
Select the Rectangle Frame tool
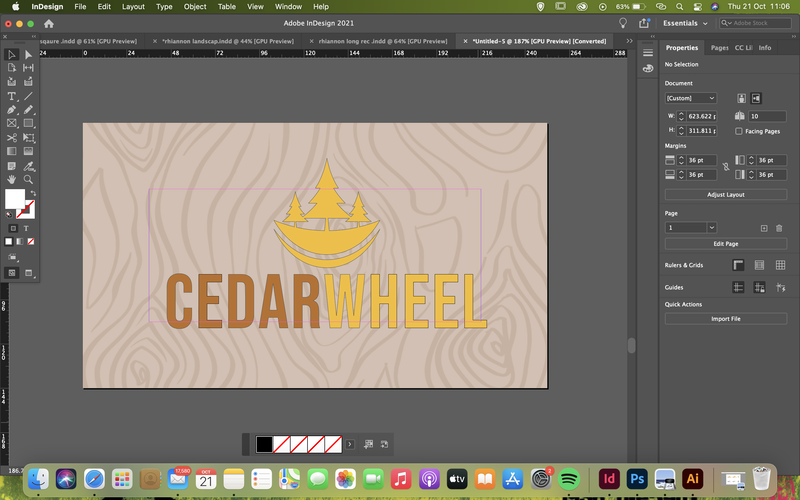click(x=11, y=123)
